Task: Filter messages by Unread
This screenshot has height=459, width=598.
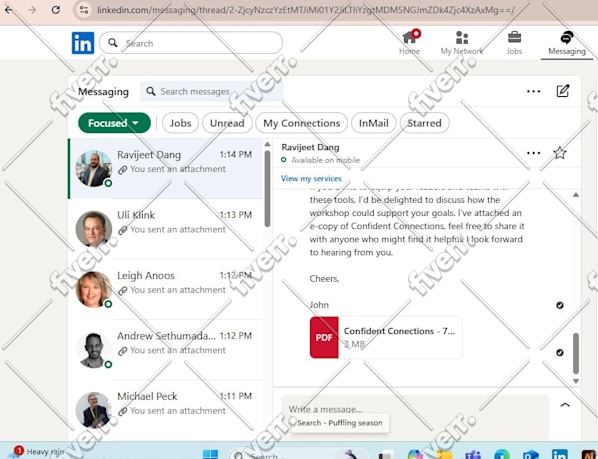Action: 227,123
